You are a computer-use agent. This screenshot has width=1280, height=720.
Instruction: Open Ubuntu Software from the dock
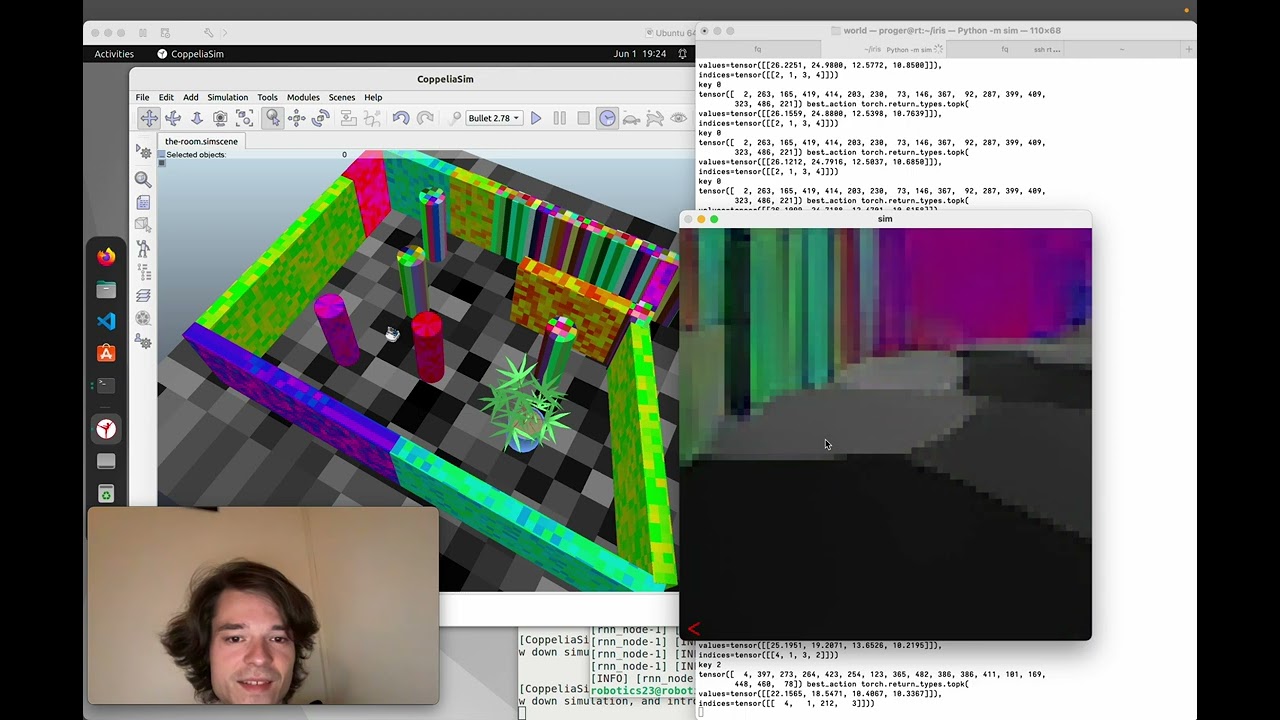106,353
